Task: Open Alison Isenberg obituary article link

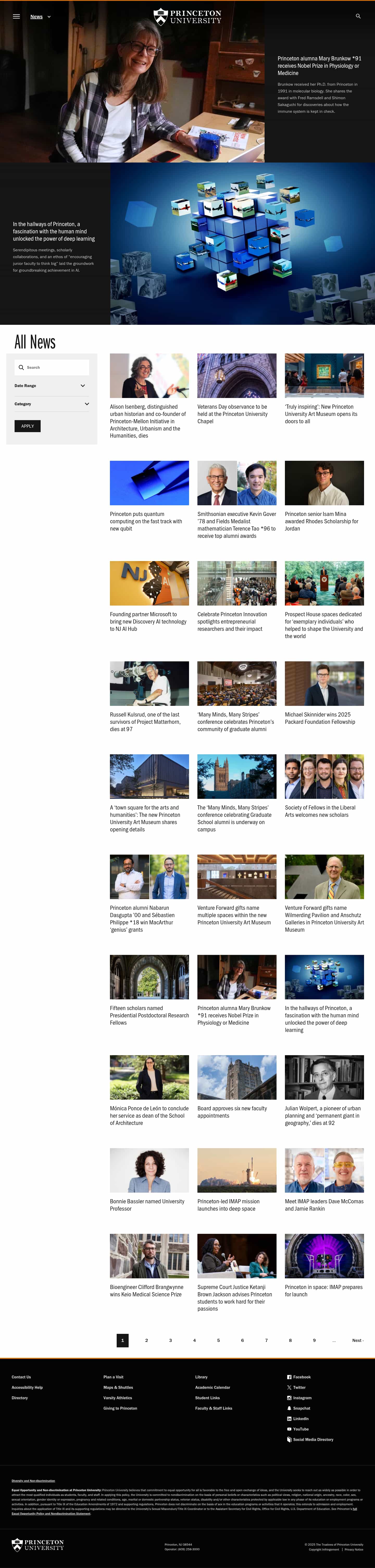Action: pos(148,421)
